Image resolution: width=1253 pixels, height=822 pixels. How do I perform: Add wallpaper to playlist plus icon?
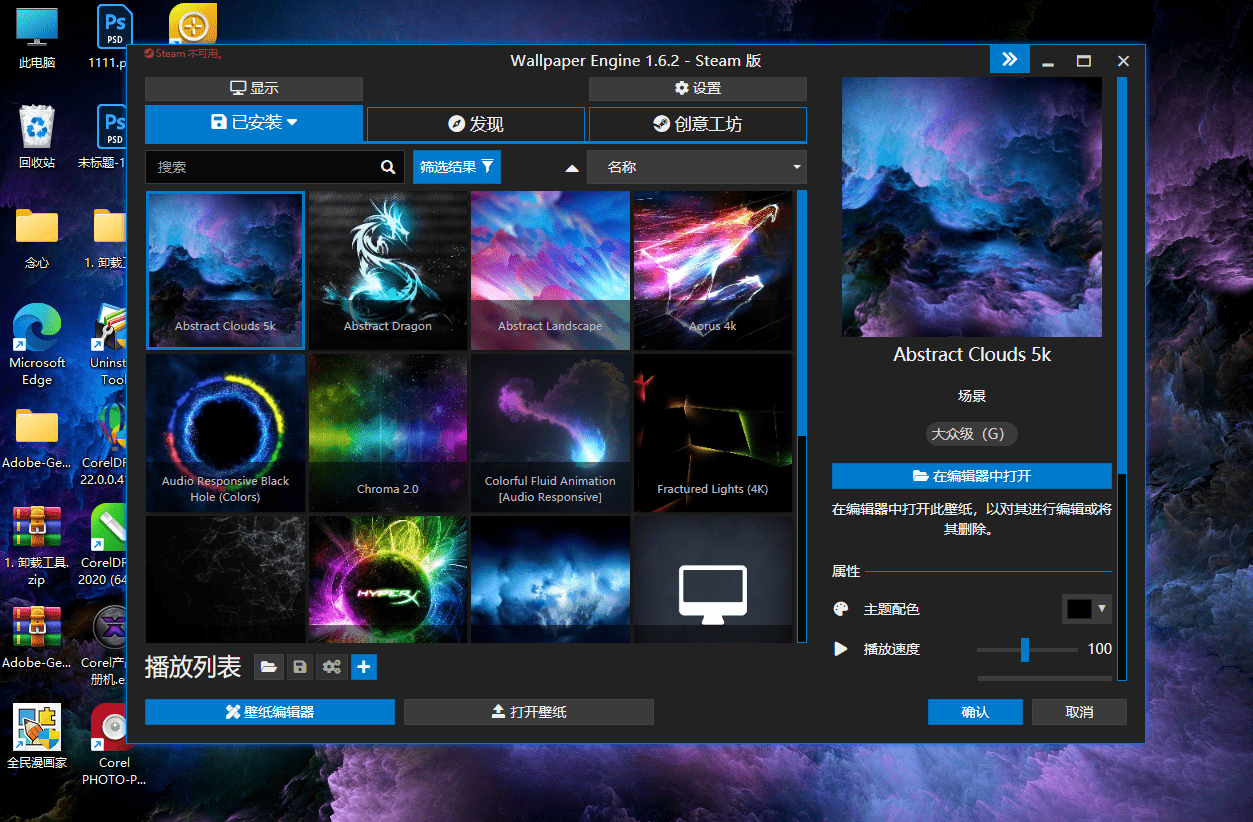(x=364, y=667)
